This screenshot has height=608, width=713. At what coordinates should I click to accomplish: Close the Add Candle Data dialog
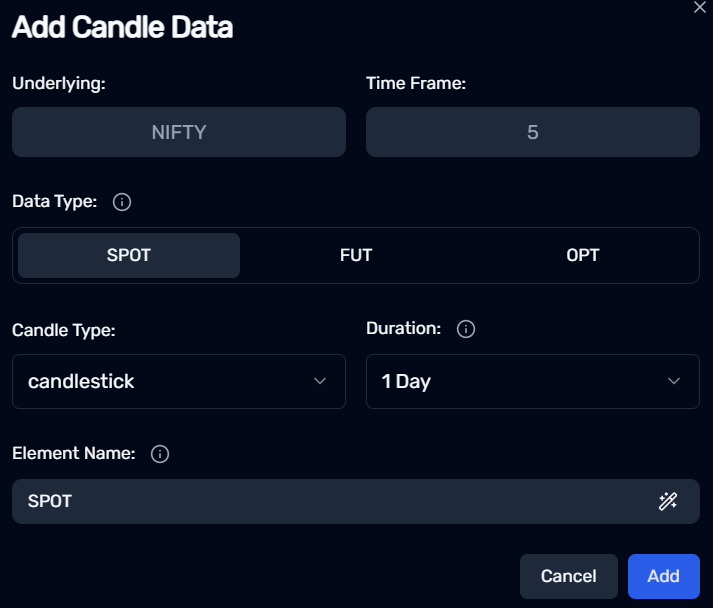700,7
